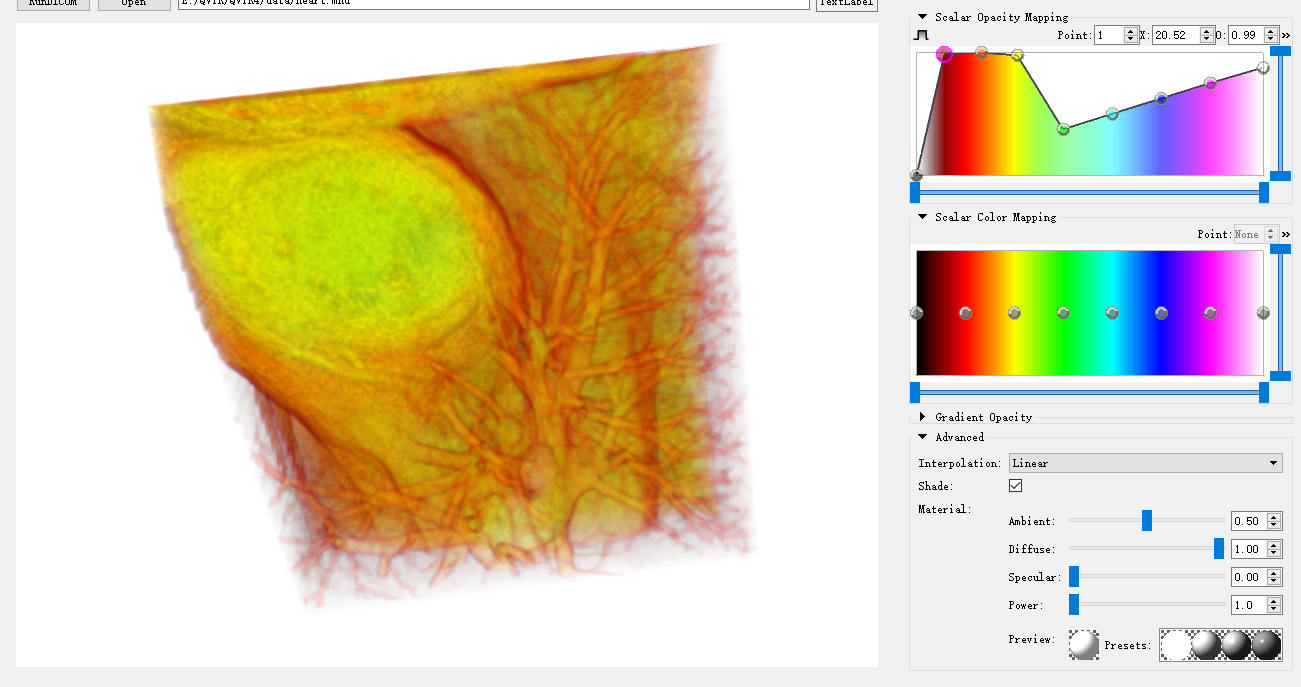The width and height of the screenshot is (1301, 687).
Task: Select the blue color mapping node
Action: [x=1161, y=313]
